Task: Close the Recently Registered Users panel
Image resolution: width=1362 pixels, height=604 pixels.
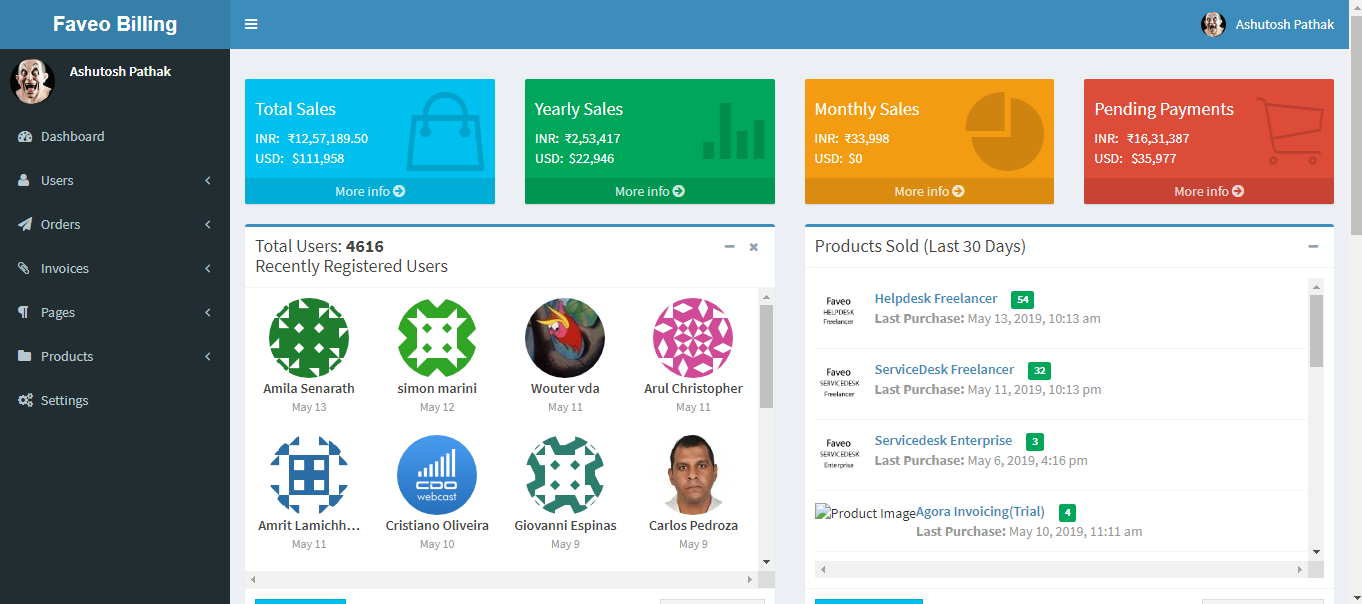Action: tap(754, 247)
